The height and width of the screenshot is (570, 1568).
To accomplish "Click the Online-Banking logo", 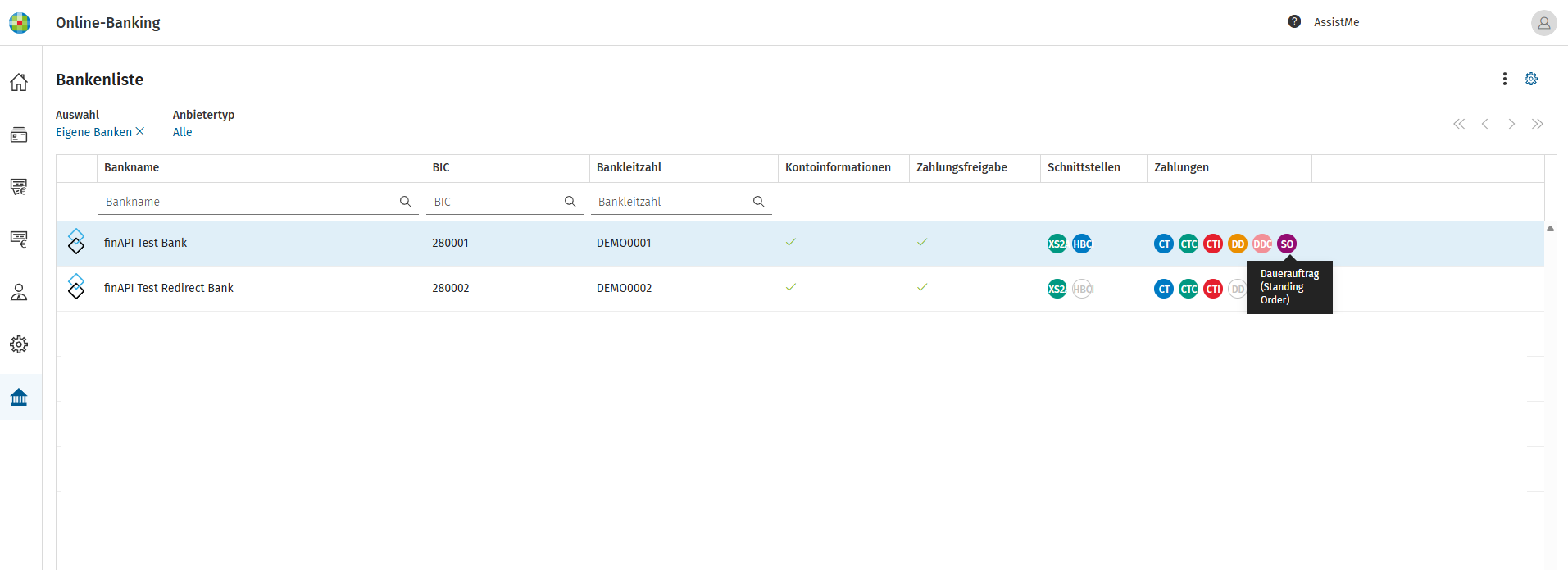I will (x=20, y=22).
